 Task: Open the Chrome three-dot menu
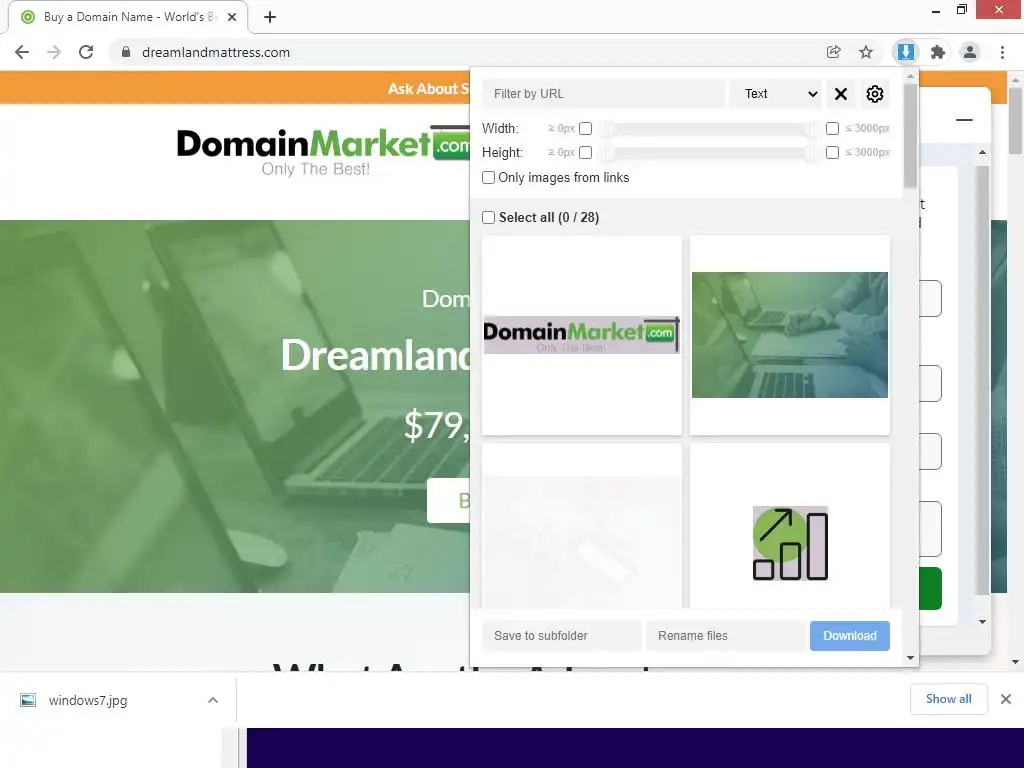[x=1002, y=52]
